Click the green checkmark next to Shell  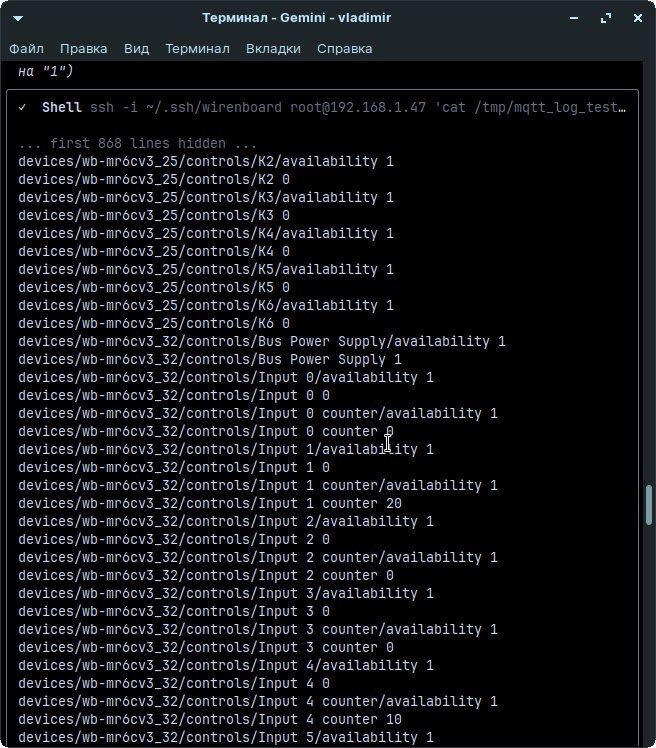point(22,108)
